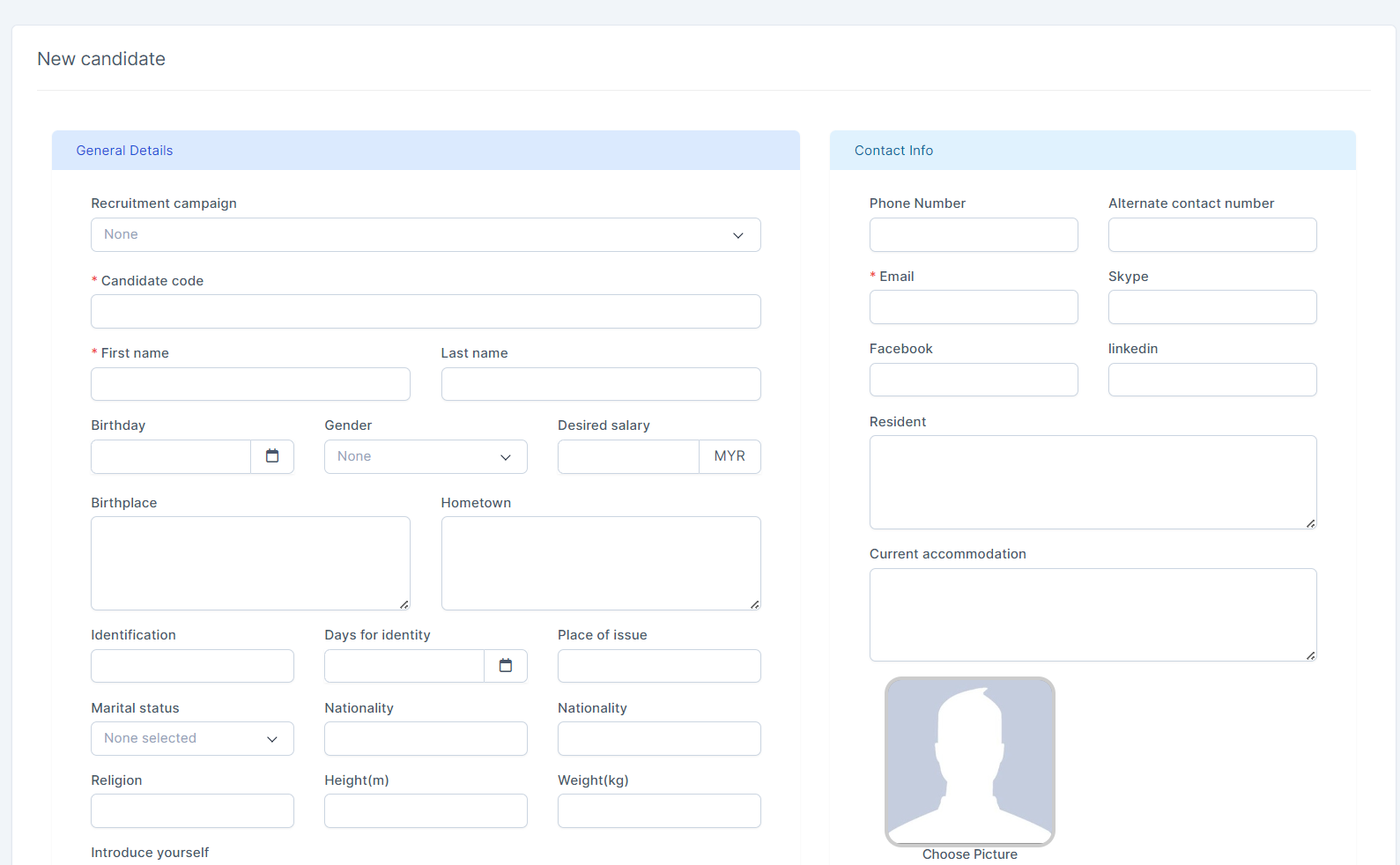Focus the Email input field
Screen dimensions: 1400x865
[x=974, y=307]
